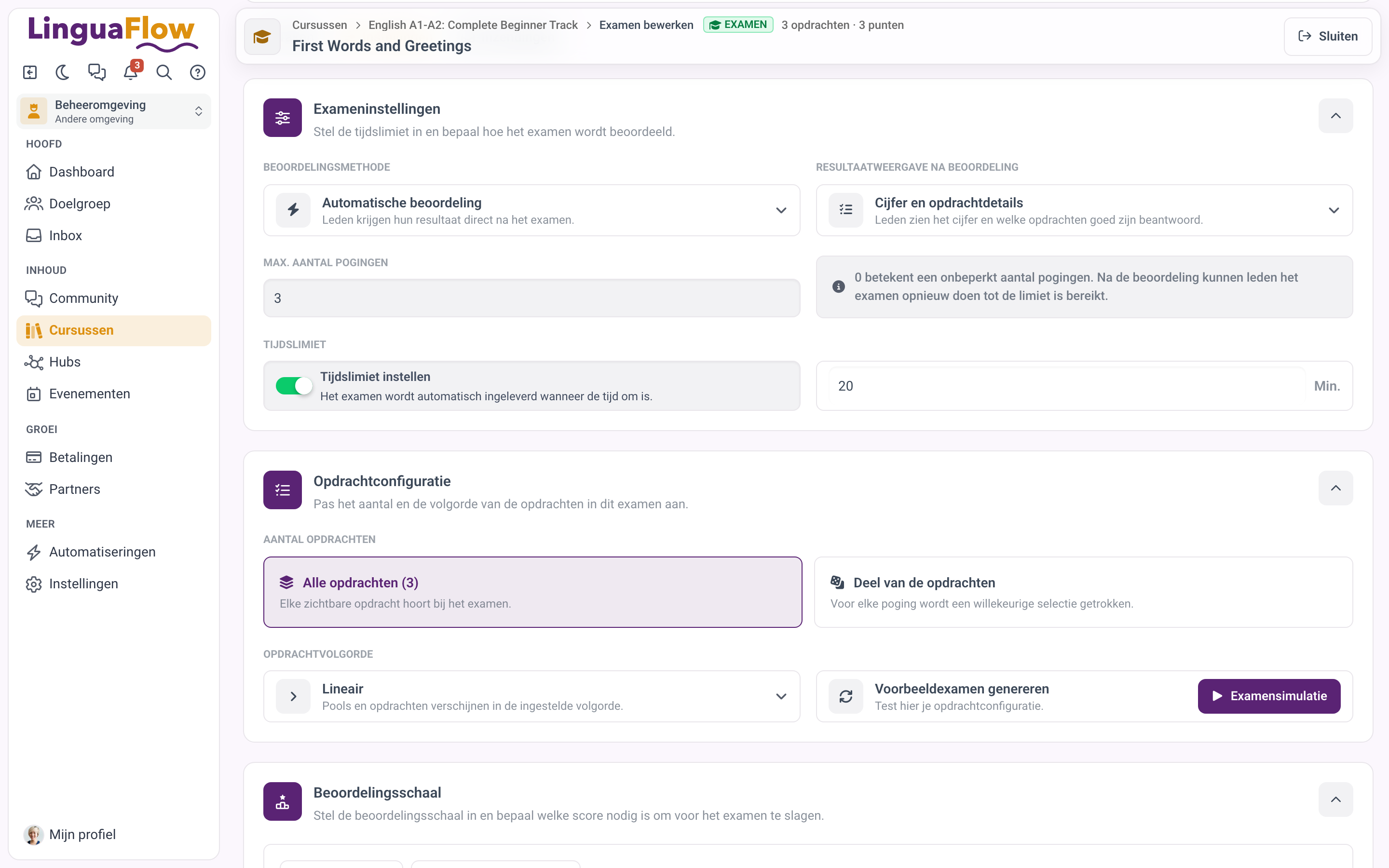Open Betalingen in the sidebar
The width and height of the screenshot is (1389, 868).
pos(114,458)
